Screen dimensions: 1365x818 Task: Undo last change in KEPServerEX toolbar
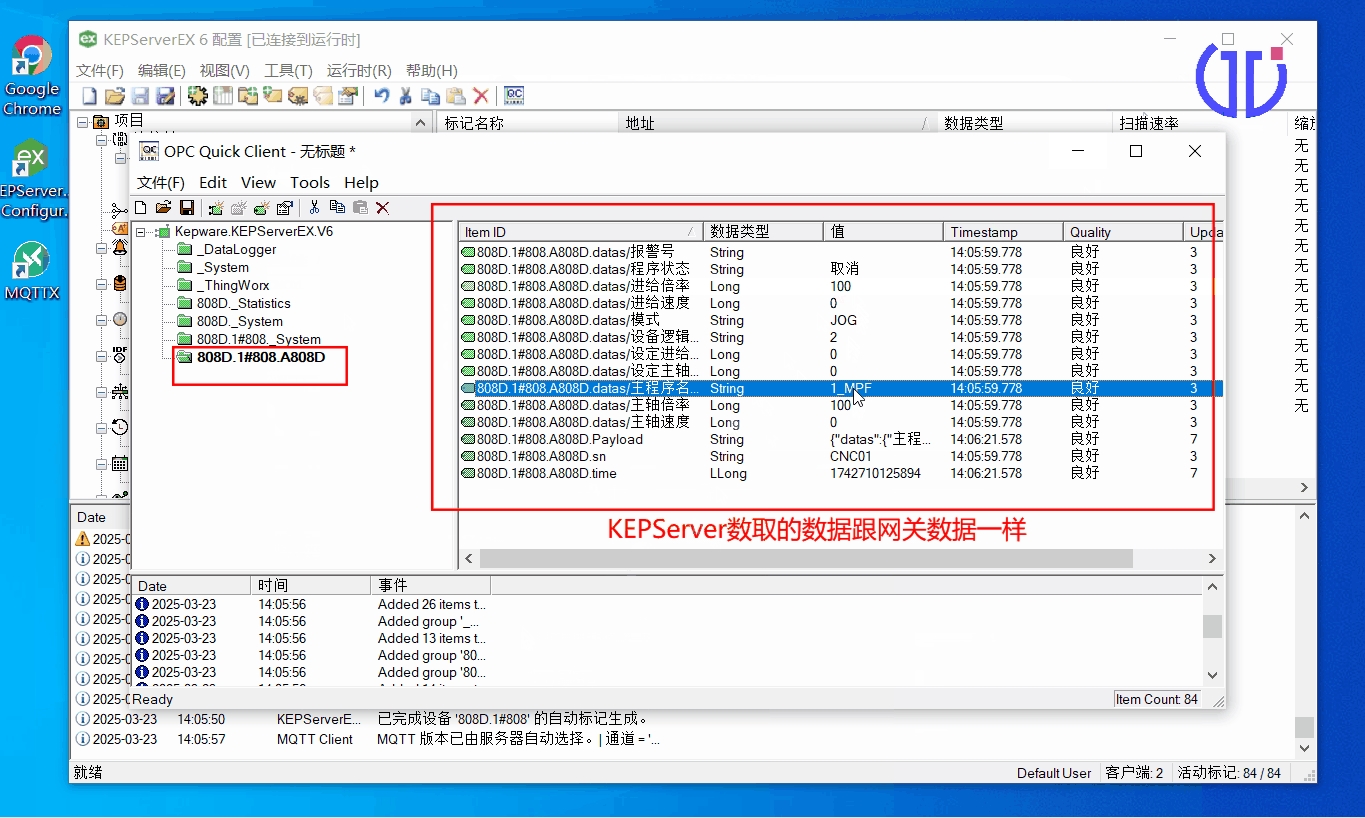coord(381,96)
